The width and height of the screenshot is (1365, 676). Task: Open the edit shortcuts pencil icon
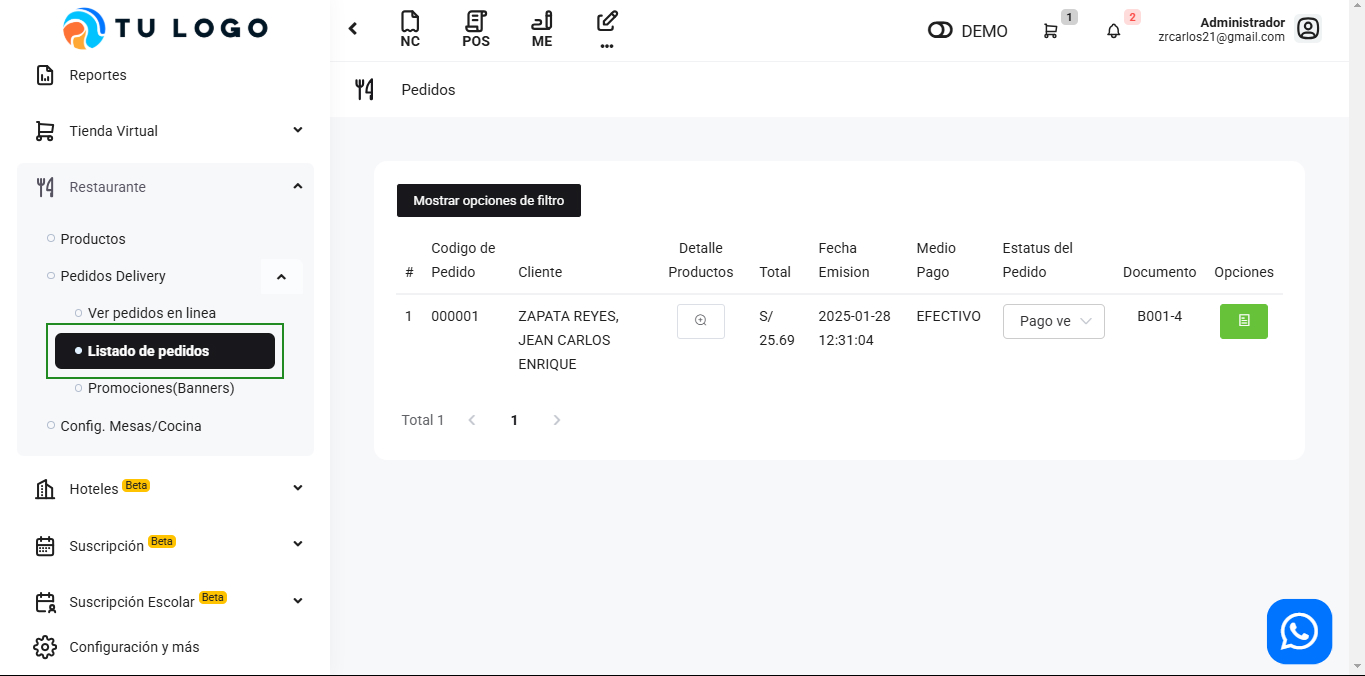pos(607,29)
